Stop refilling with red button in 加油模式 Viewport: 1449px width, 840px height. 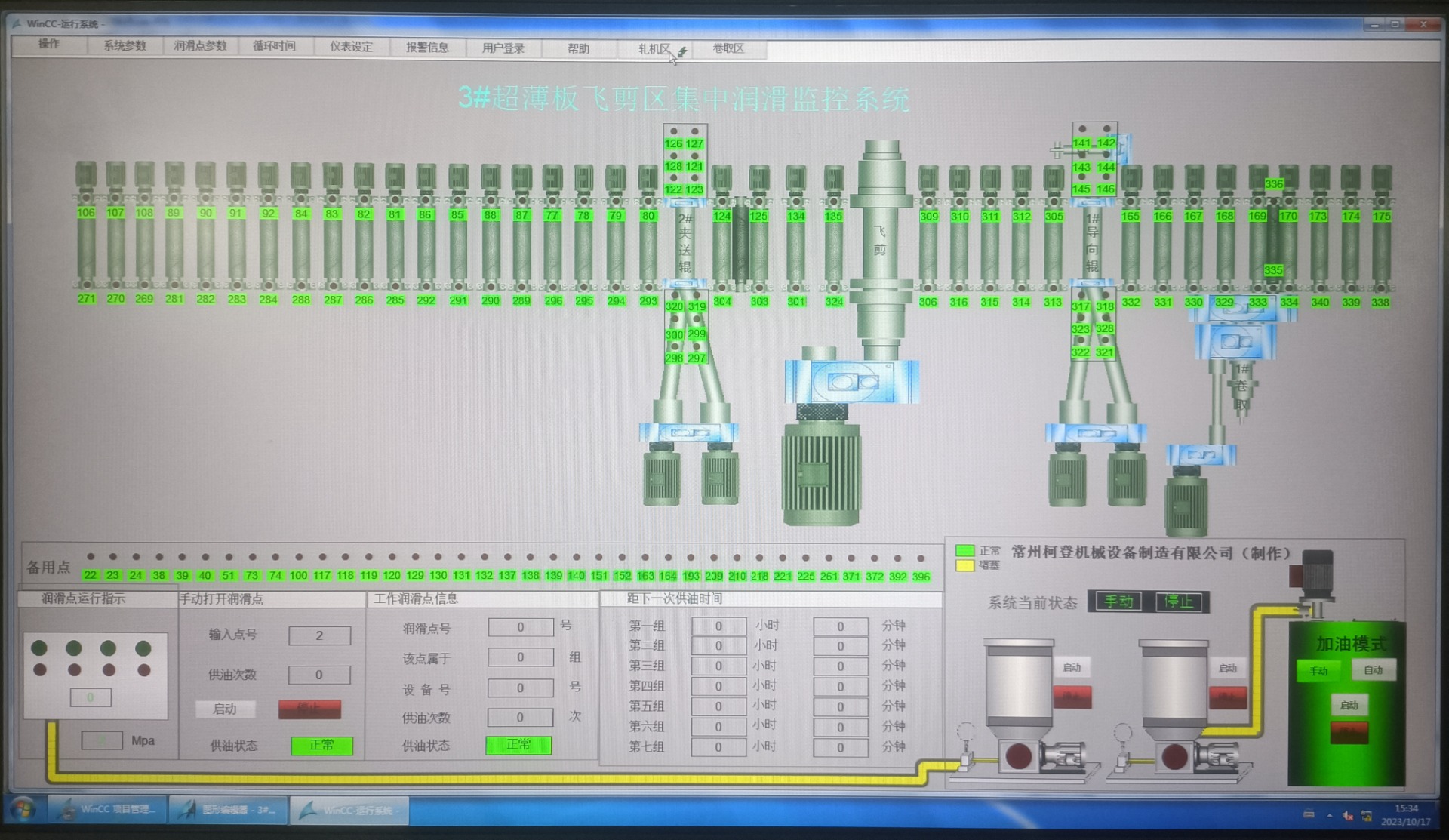coord(1349,732)
